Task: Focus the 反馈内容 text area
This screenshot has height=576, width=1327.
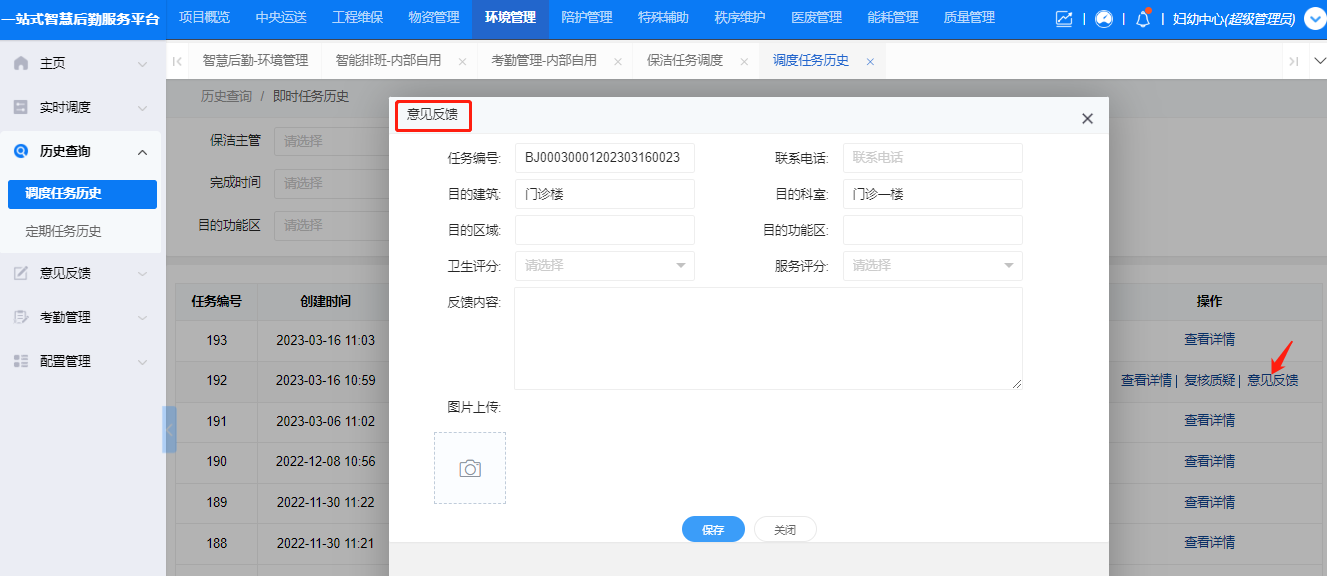Action: [768, 339]
